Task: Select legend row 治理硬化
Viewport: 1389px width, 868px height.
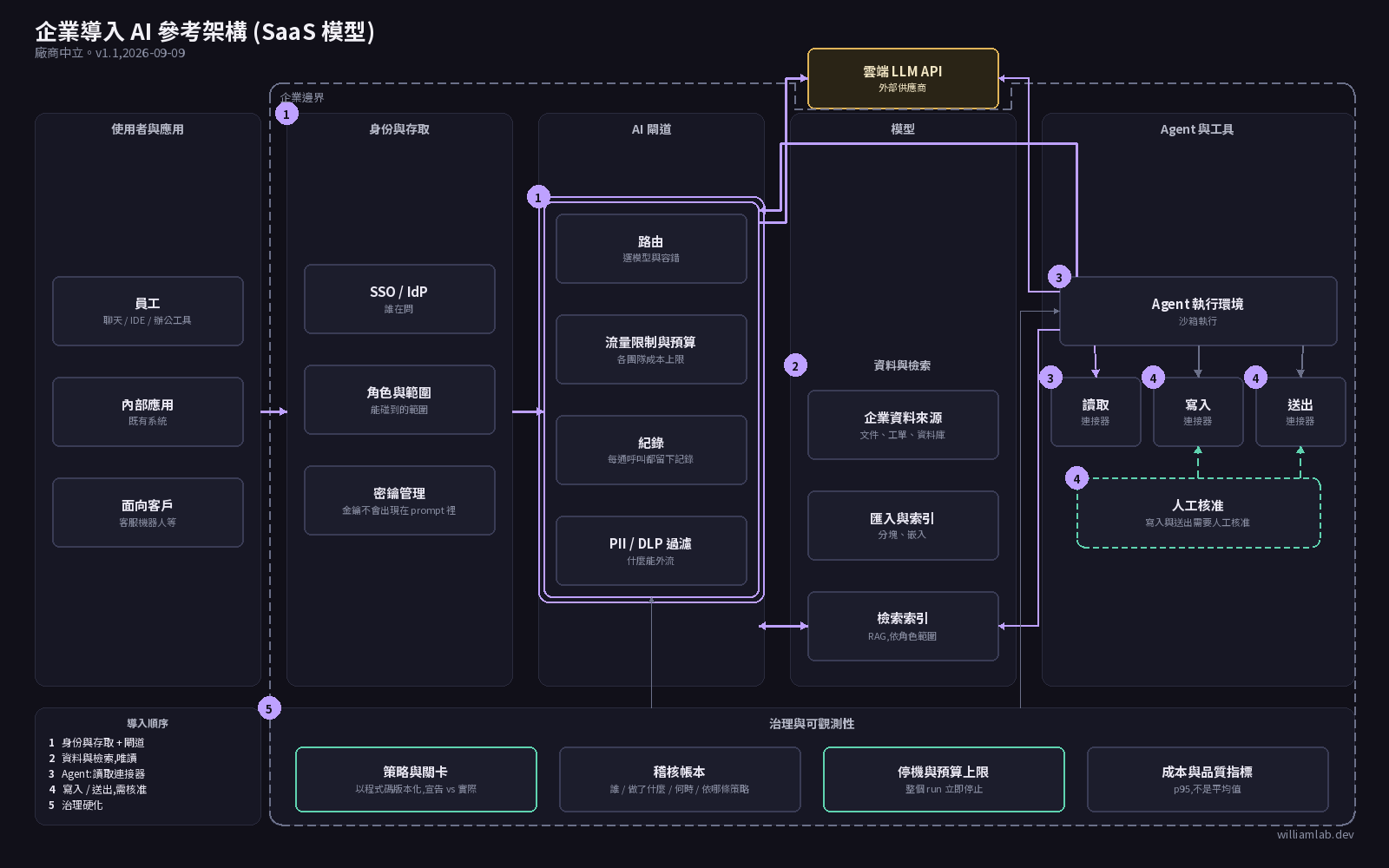Action: pyautogui.click(x=76, y=806)
